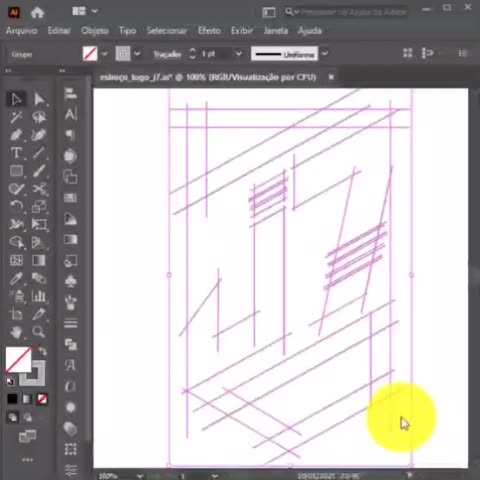This screenshot has width=480, height=480.
Task: Select the Type tool
Action: tap(16, 153)
